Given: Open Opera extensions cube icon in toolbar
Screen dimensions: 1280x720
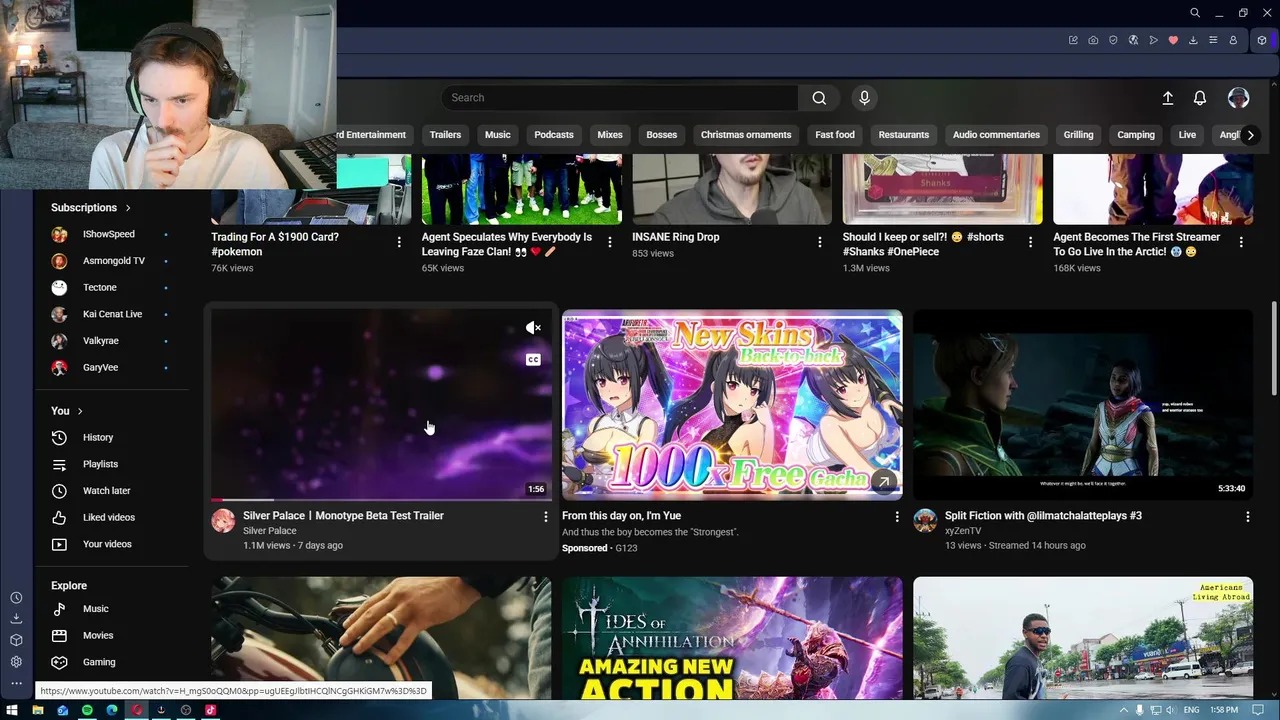Looking at the screenshot, I should tap(1262, 40).
